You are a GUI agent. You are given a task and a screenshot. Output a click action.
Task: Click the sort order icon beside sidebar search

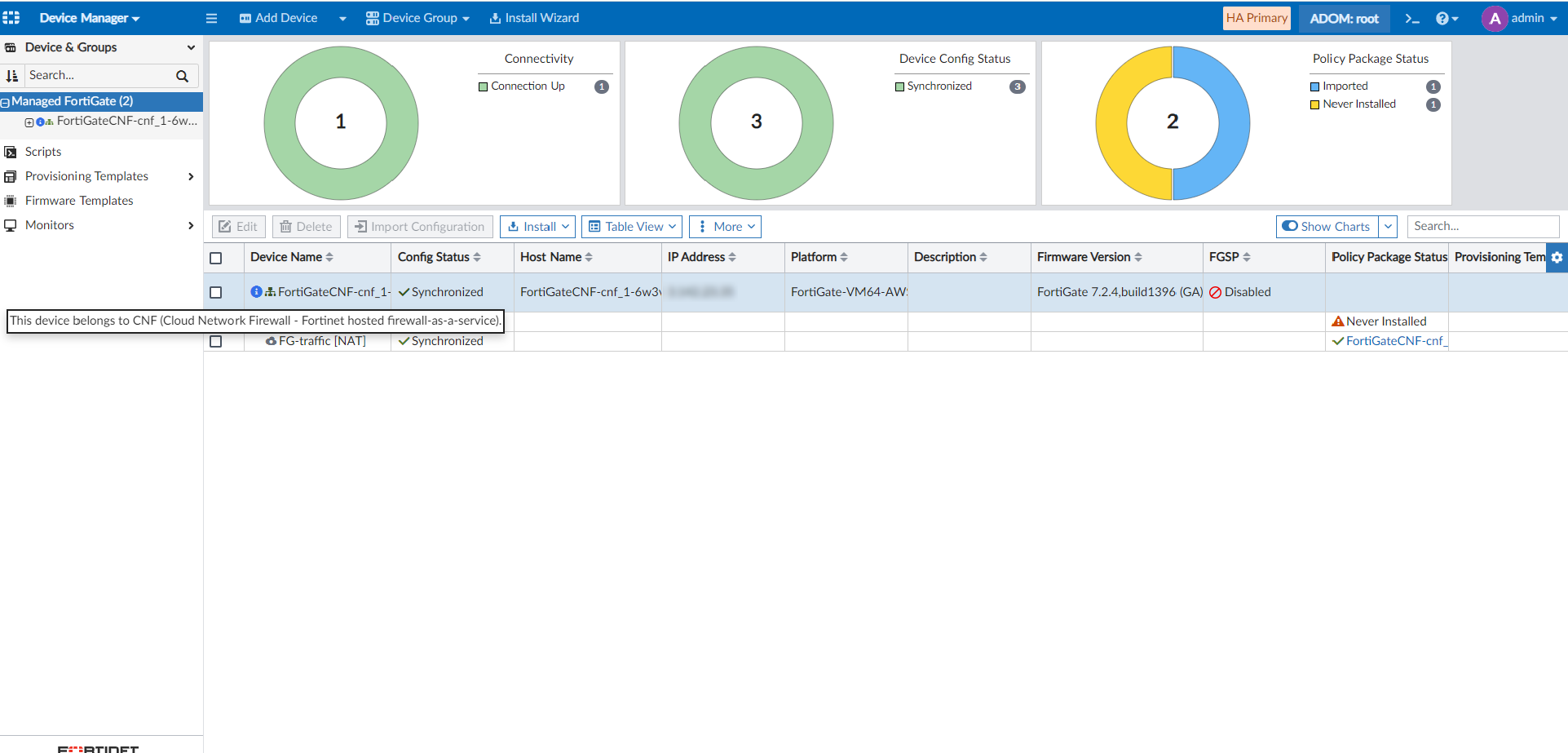[x=12, y=76]
